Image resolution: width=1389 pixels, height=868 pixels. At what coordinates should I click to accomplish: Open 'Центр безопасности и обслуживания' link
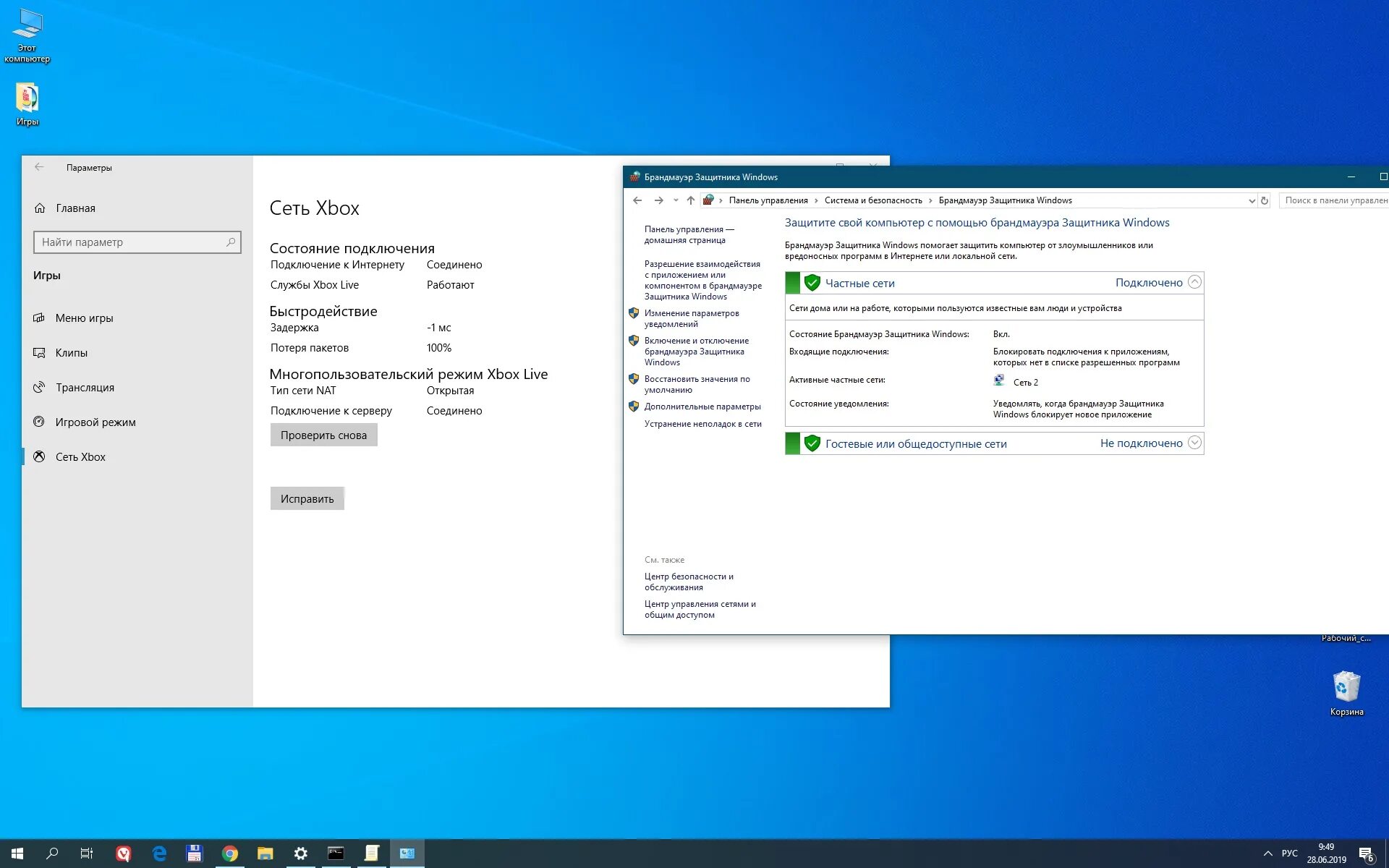click(x=689, y=582)
